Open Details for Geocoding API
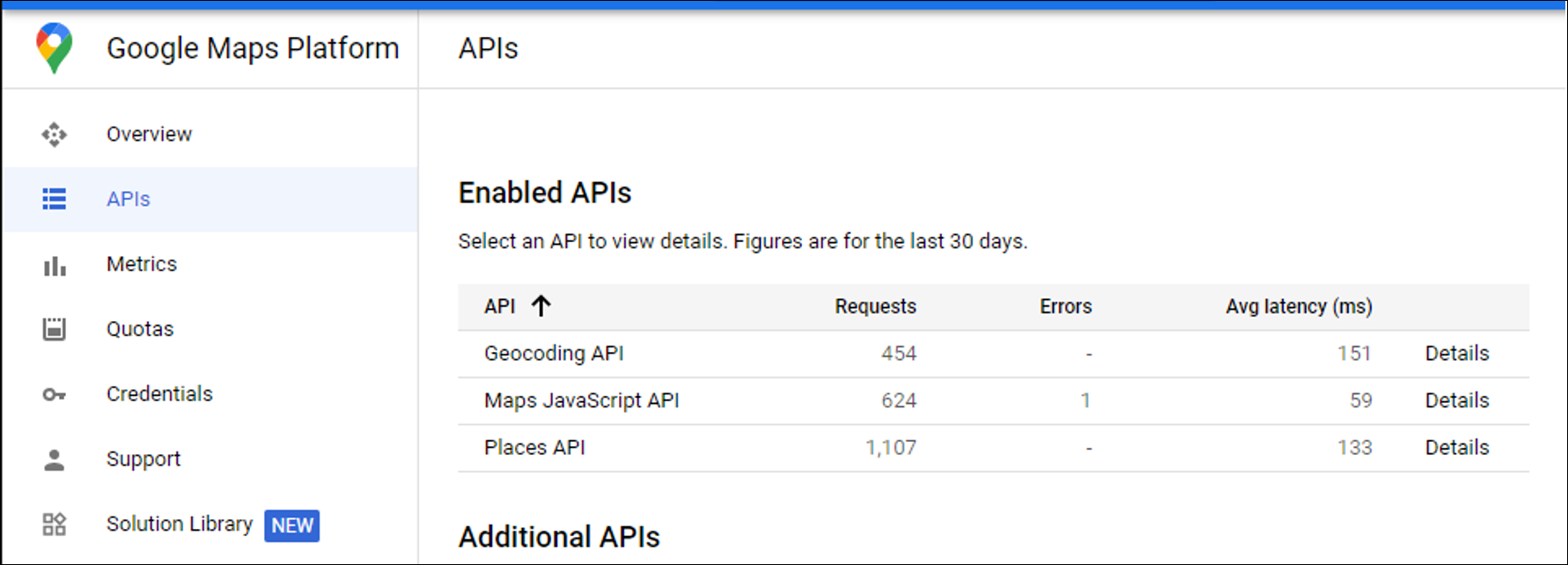 pyautogui.click(x=1456, y=354)
